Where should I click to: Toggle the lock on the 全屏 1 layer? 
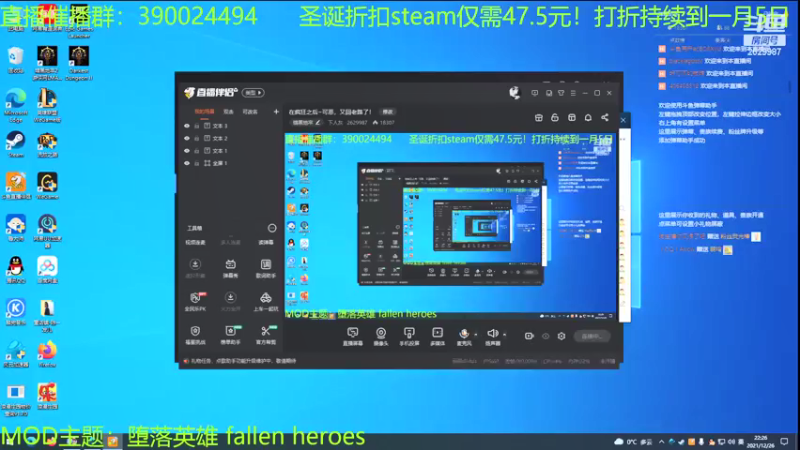196,163
